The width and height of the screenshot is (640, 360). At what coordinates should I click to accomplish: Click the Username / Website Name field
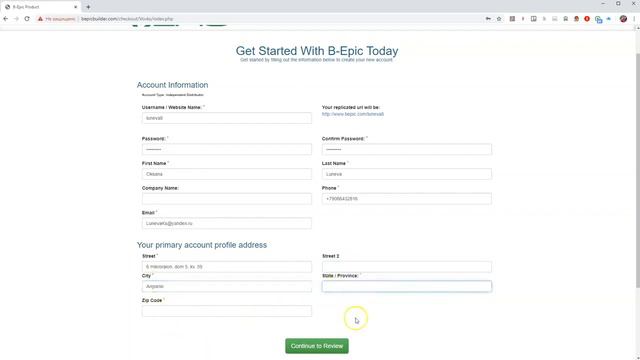(x=227, y=118)
